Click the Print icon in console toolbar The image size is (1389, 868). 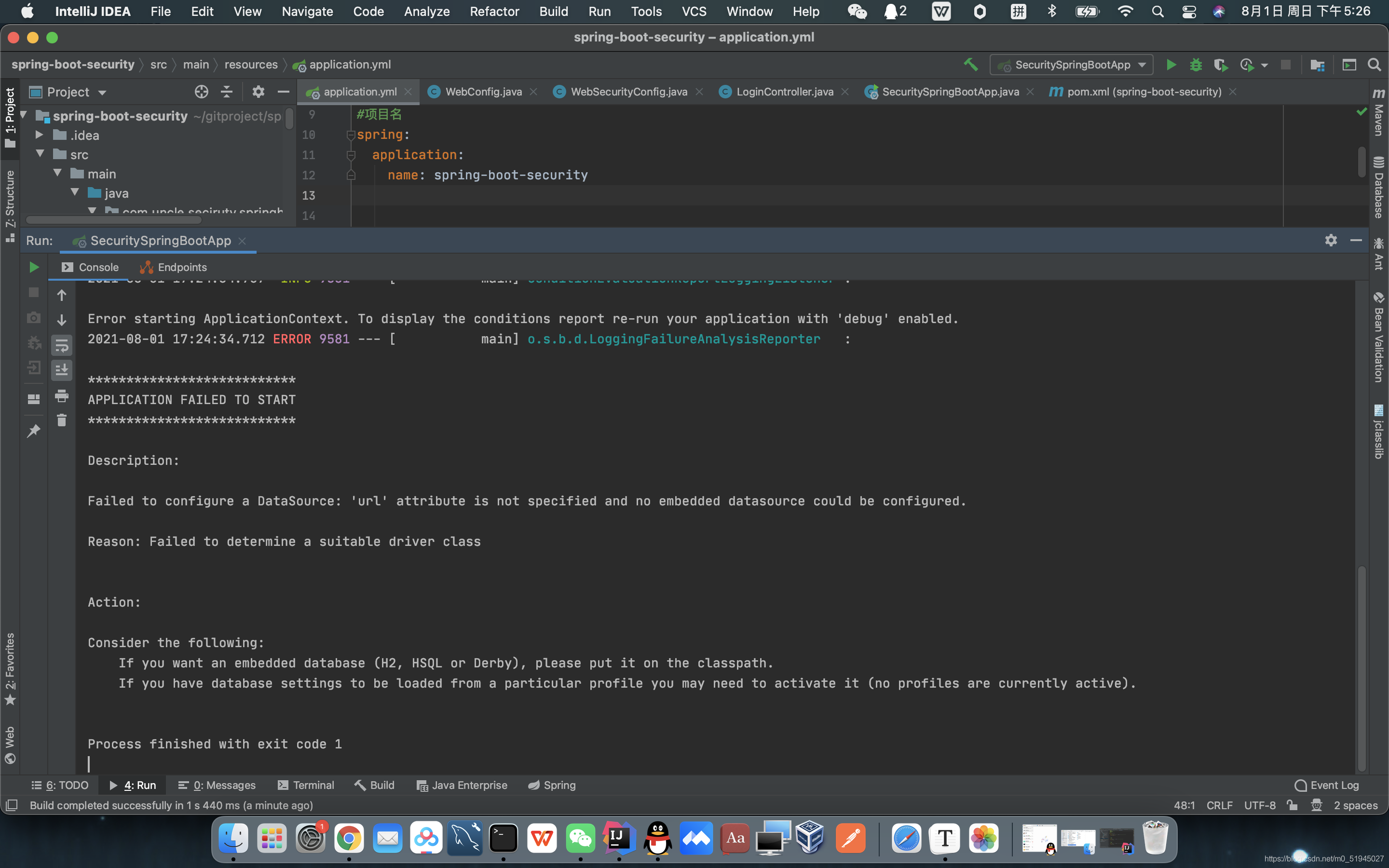point(61,395)
